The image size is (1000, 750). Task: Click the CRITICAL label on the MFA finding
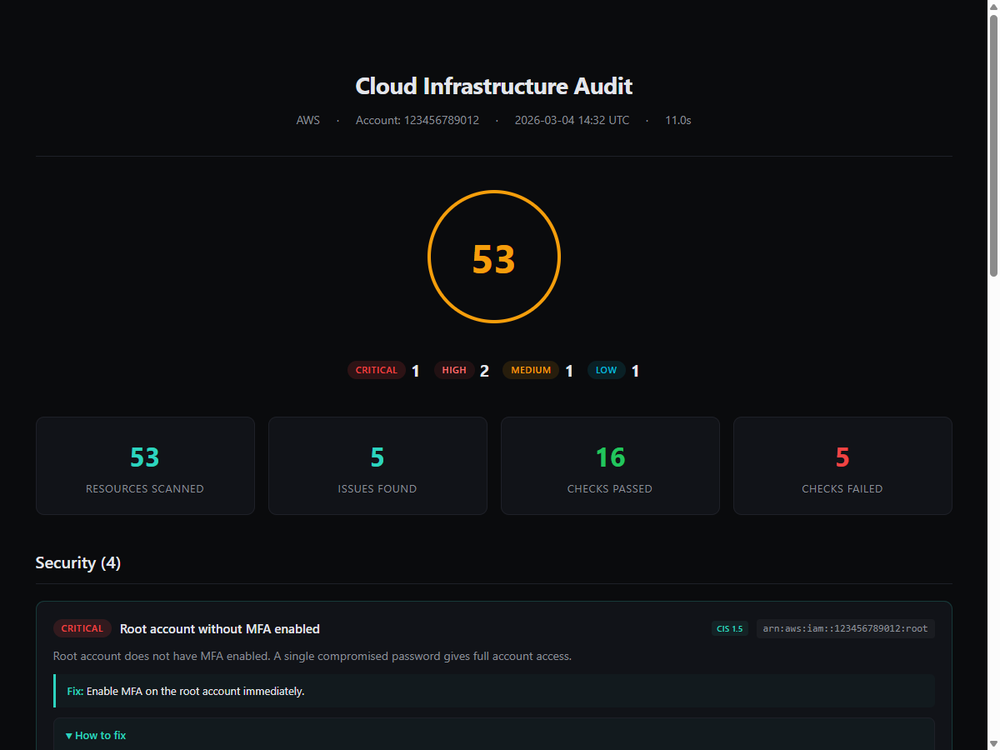[x=81, y=628]
